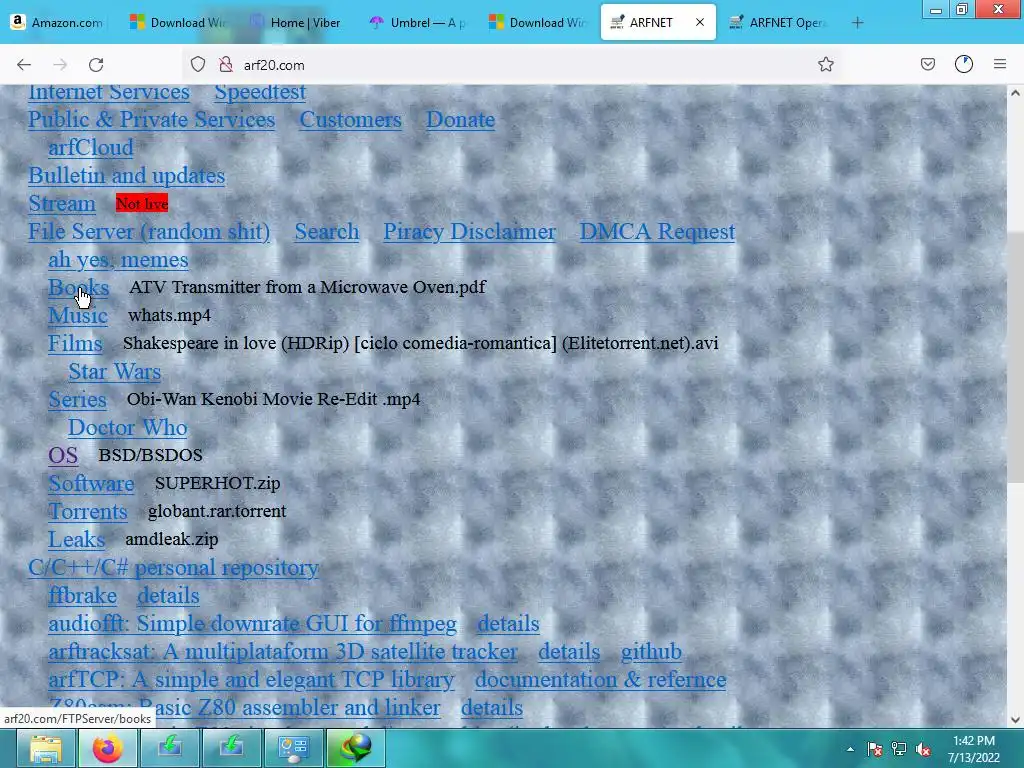Open Piracy Disclaimer link
Image resolution: width=1024 pixels, height=768 pixels.
[x=470, y=232]
